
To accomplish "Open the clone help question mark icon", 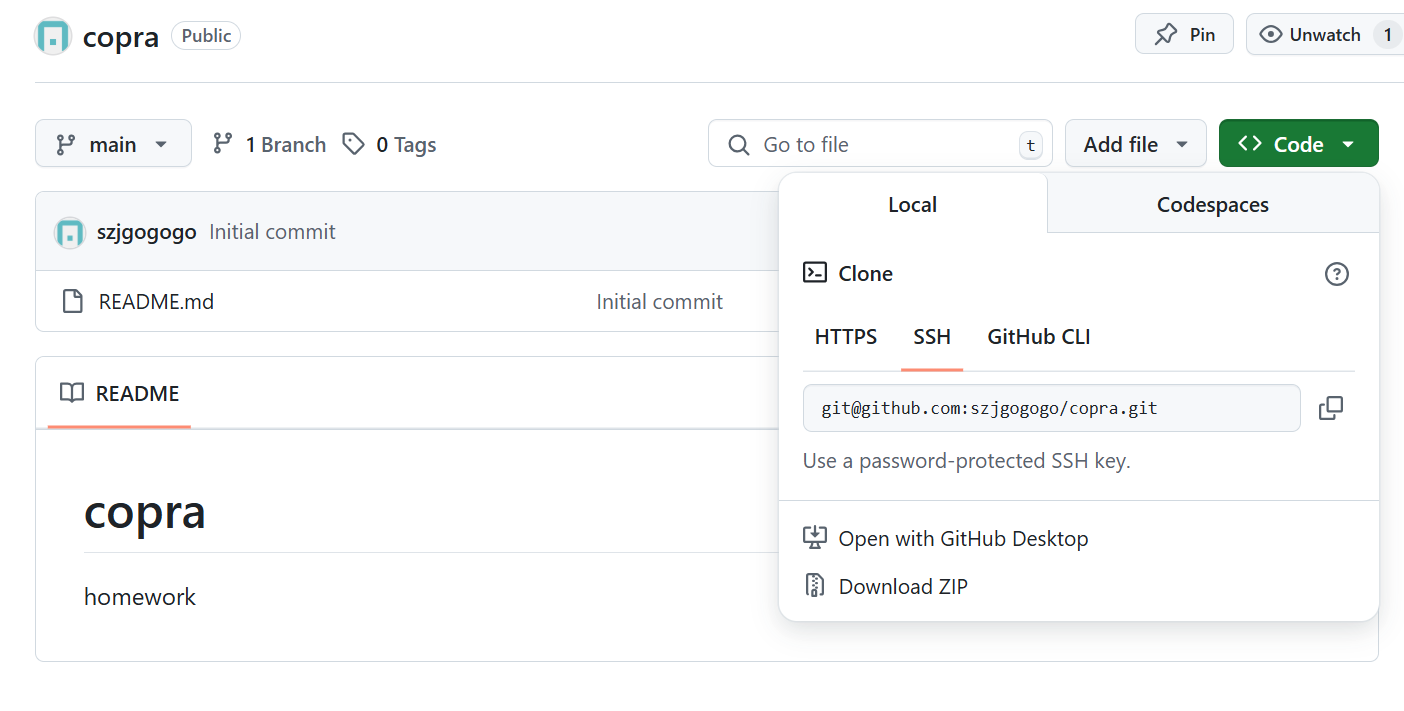I will click(x=1337, y=274).
